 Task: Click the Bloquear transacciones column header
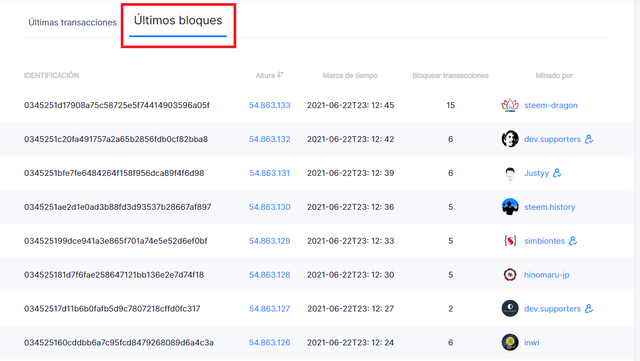click(450, 76)
